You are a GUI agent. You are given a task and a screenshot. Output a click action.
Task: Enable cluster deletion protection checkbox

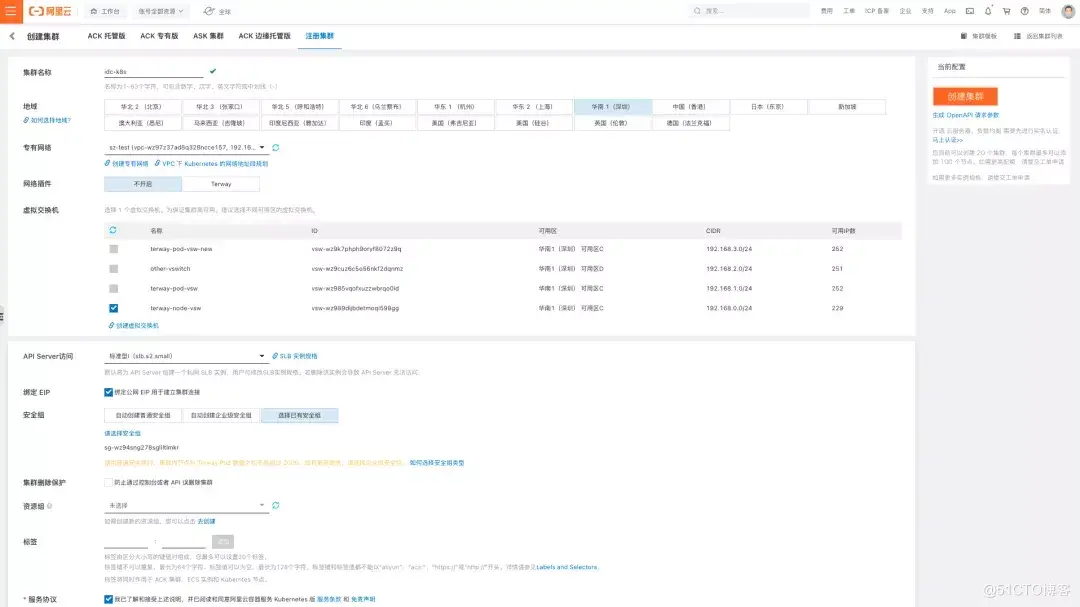(108, 482)
